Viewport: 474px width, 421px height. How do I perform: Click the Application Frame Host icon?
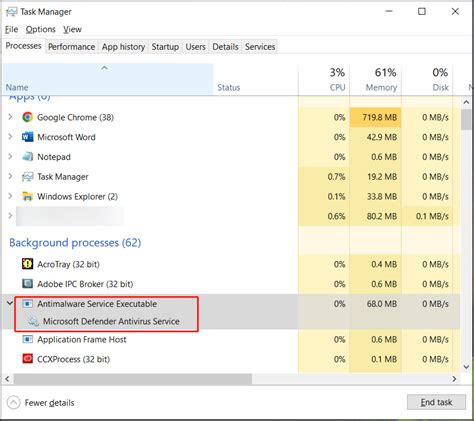click(27, 339)
